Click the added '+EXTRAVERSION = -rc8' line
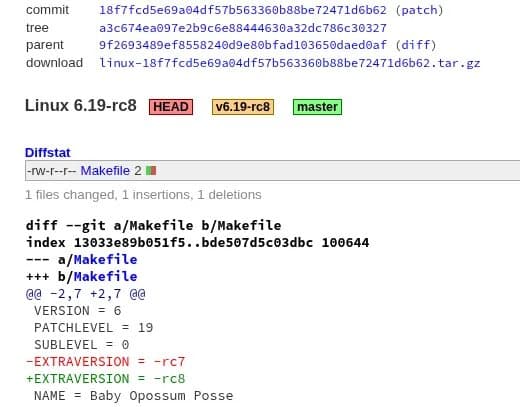This screenshot has width=520, height=407. coord(105,379)
